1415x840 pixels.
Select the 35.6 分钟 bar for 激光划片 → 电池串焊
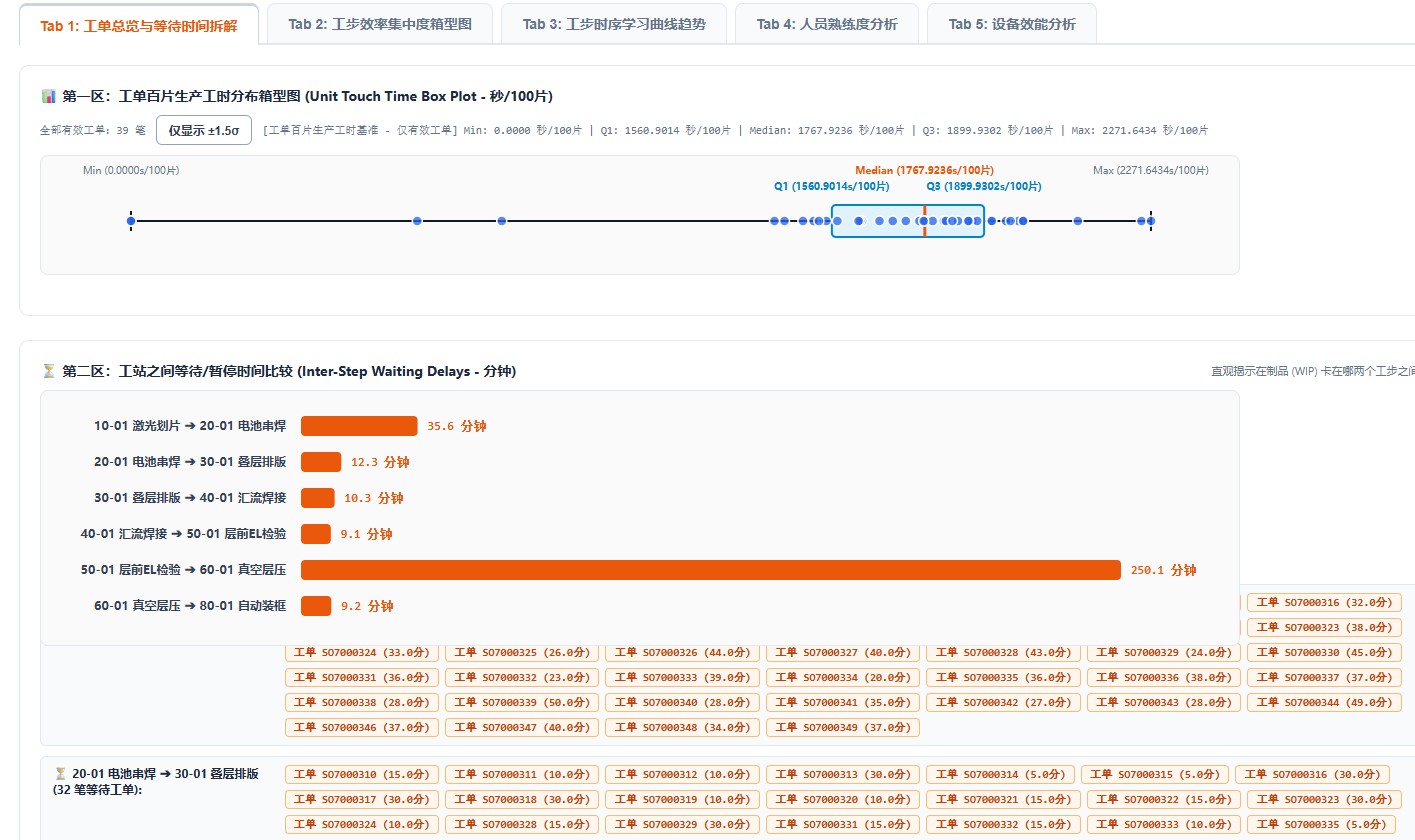click(359, 426)
